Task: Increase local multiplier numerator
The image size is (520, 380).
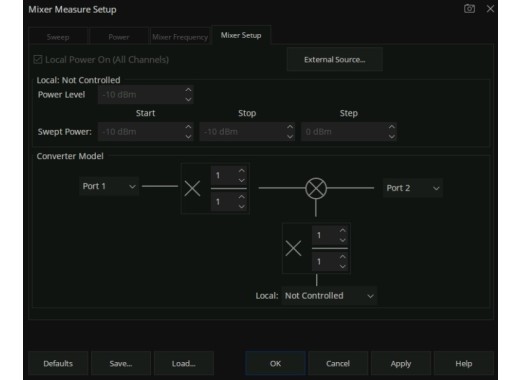Action: (x=343, y=230)
